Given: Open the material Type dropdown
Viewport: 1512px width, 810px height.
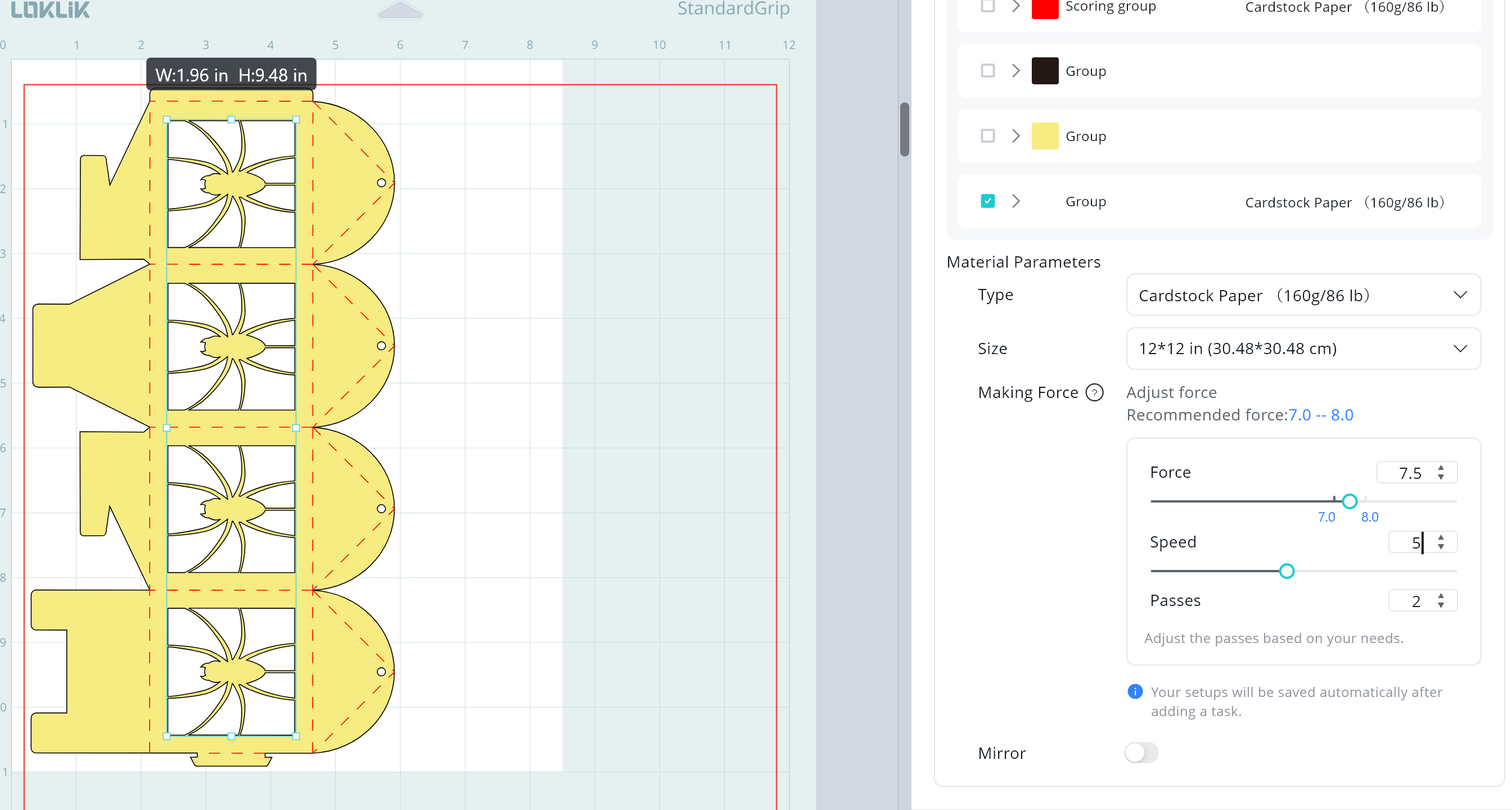Looking at the screenshot, I should point(1303,295).
